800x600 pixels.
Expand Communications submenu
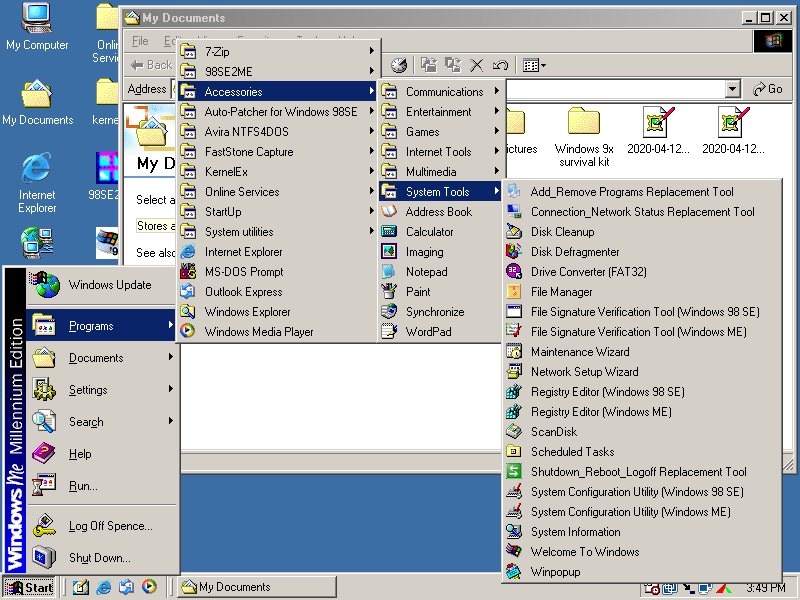(x=440, y=92)
